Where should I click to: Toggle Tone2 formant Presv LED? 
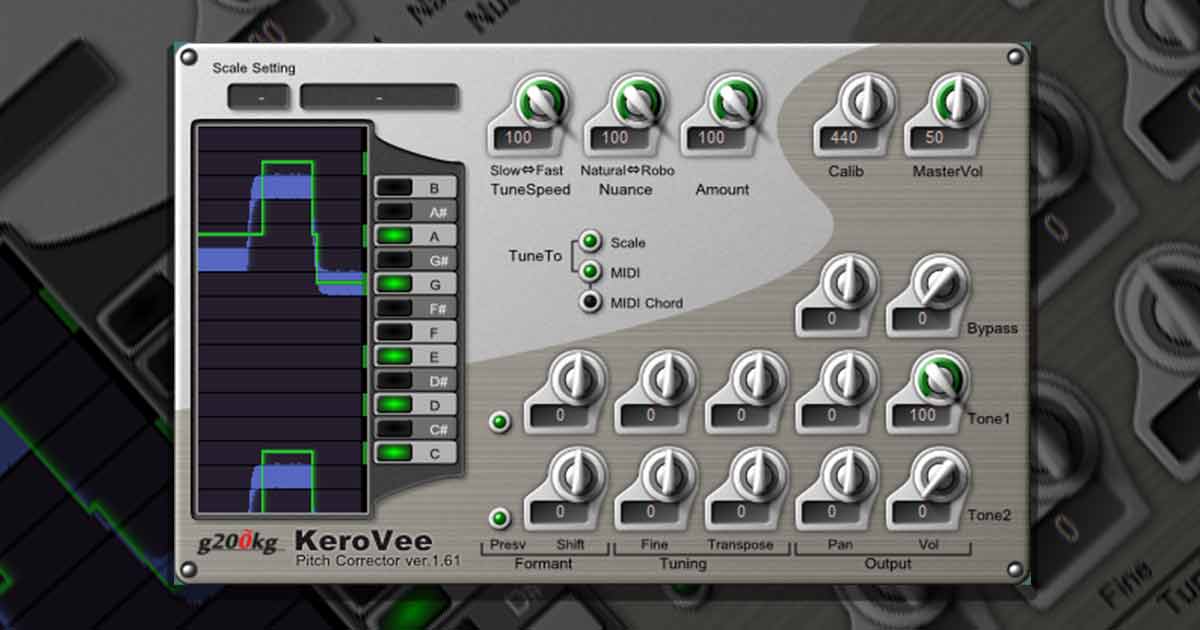(500, 518)
